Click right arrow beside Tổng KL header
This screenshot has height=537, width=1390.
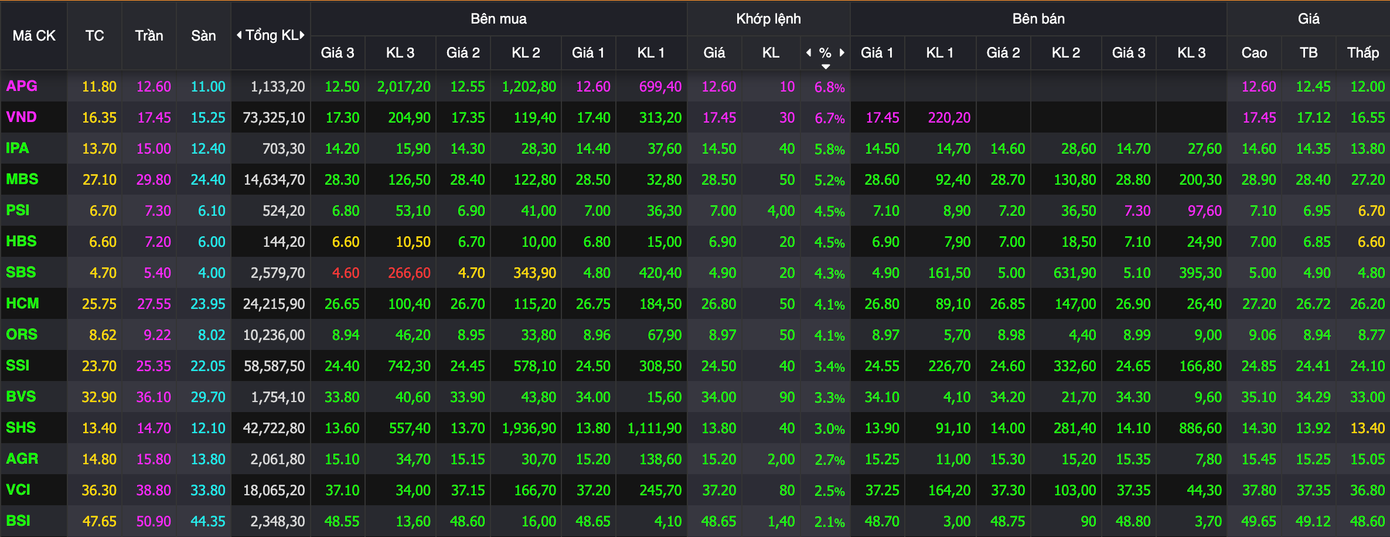[x=303, y=35]
